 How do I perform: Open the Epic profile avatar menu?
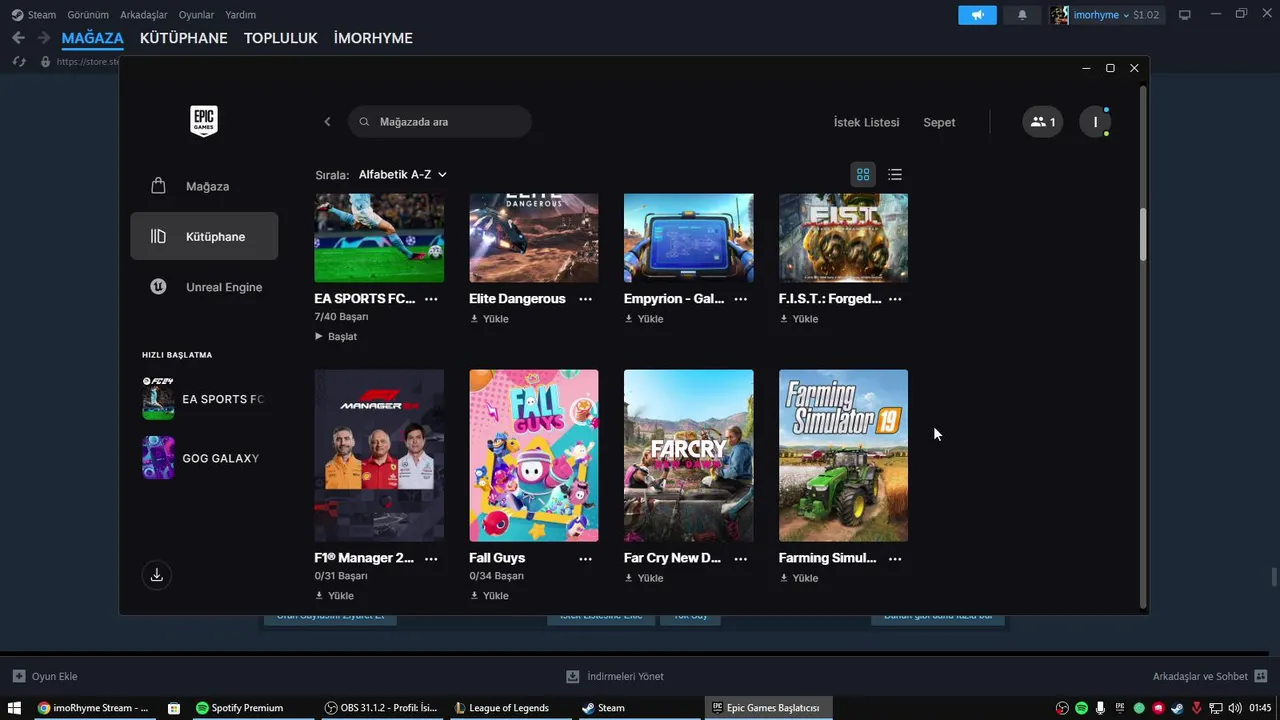click(1095, 122)
